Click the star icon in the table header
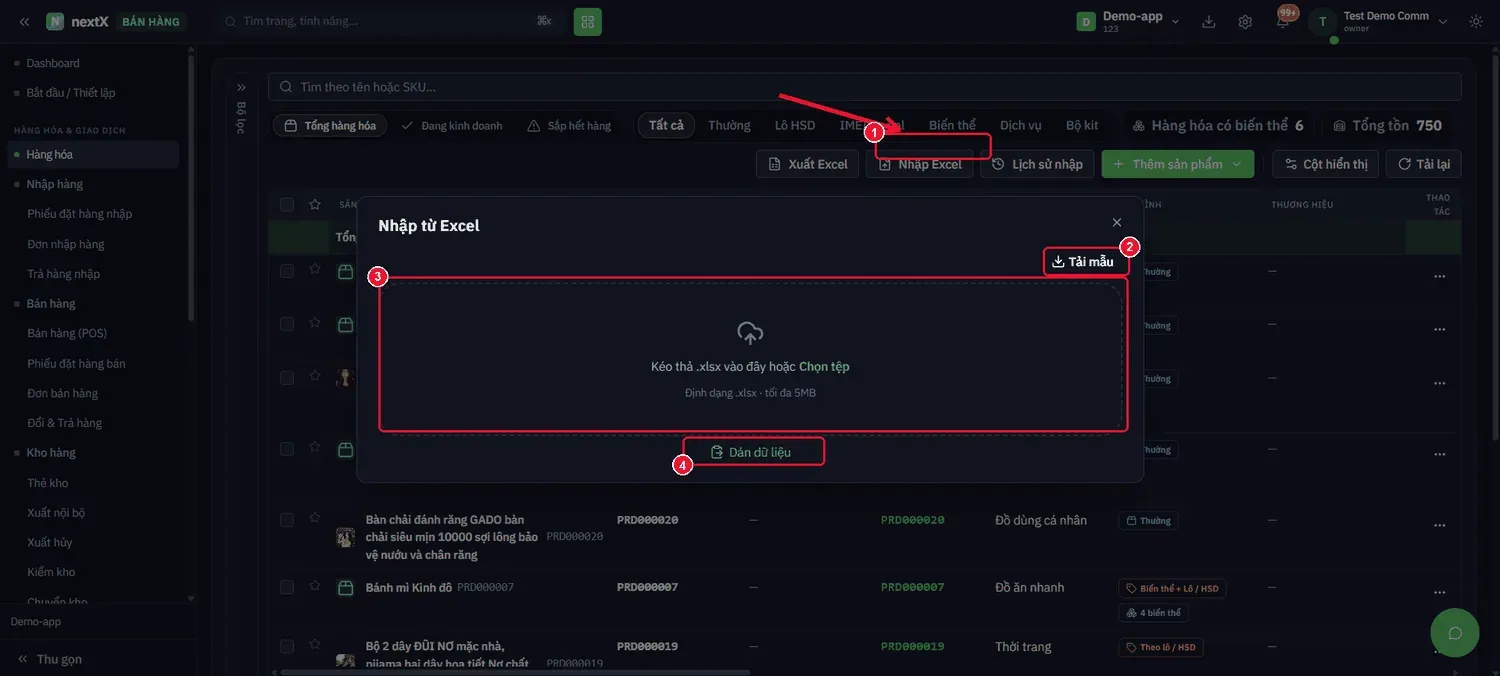The height and width of the screenshot is (676, 1500). pos(315,204)
